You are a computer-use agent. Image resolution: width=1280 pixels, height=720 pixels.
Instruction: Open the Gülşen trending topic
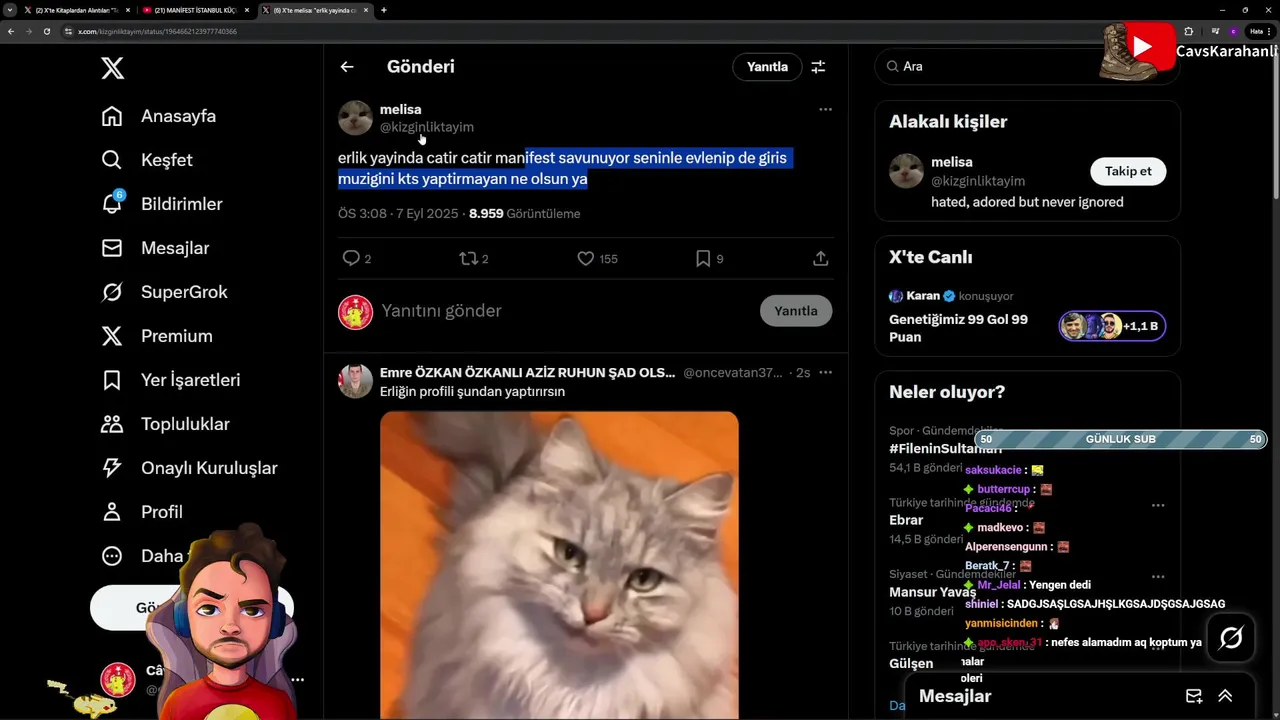[911, 664]
